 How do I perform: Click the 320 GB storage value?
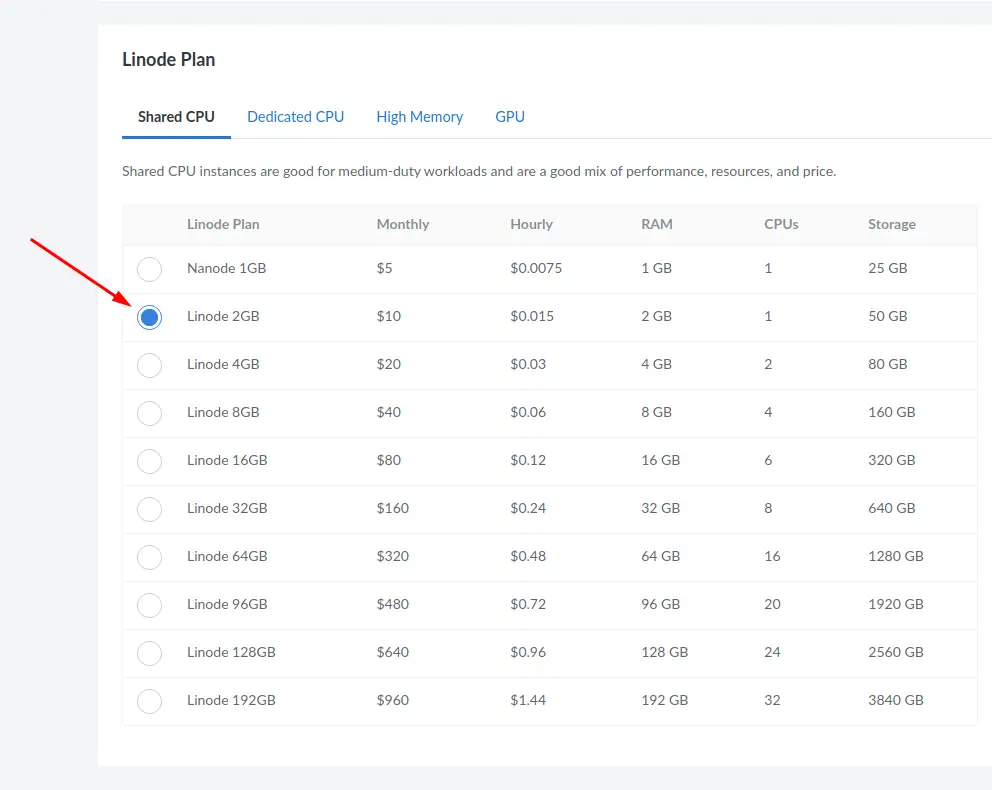click(892, 460)
